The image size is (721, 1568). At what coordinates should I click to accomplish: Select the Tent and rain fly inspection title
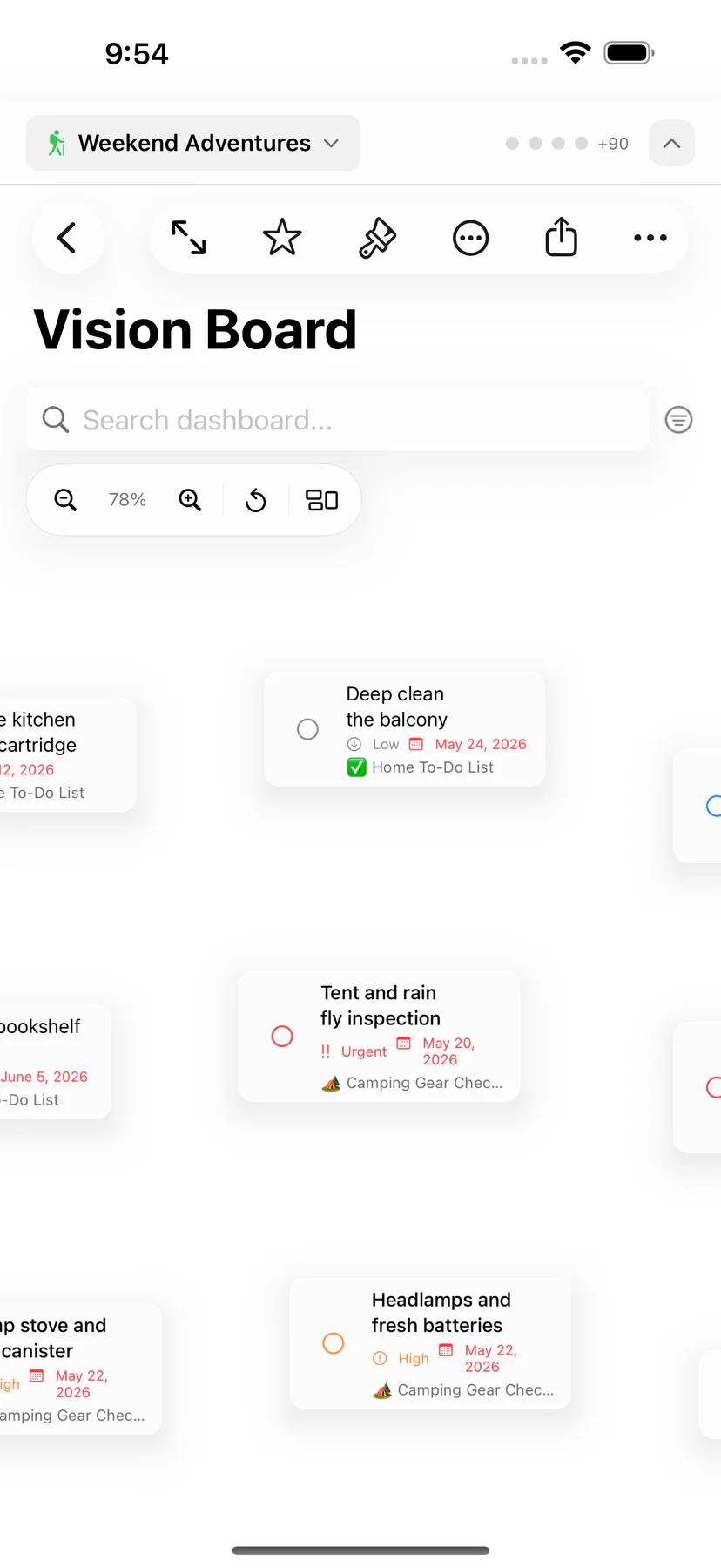click(x=381, y=1005)
